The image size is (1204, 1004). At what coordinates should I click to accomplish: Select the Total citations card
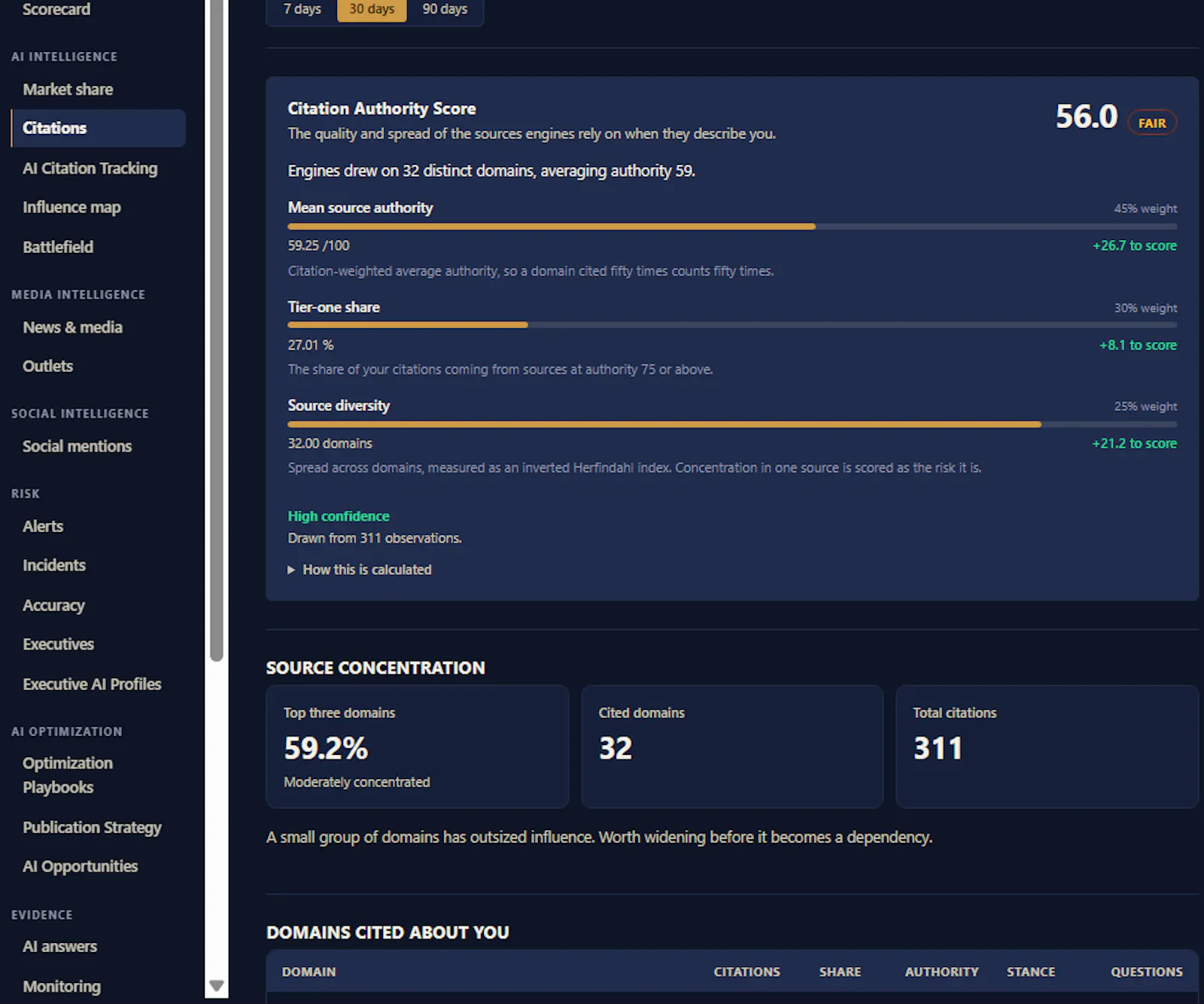[x=1047, y=747]
